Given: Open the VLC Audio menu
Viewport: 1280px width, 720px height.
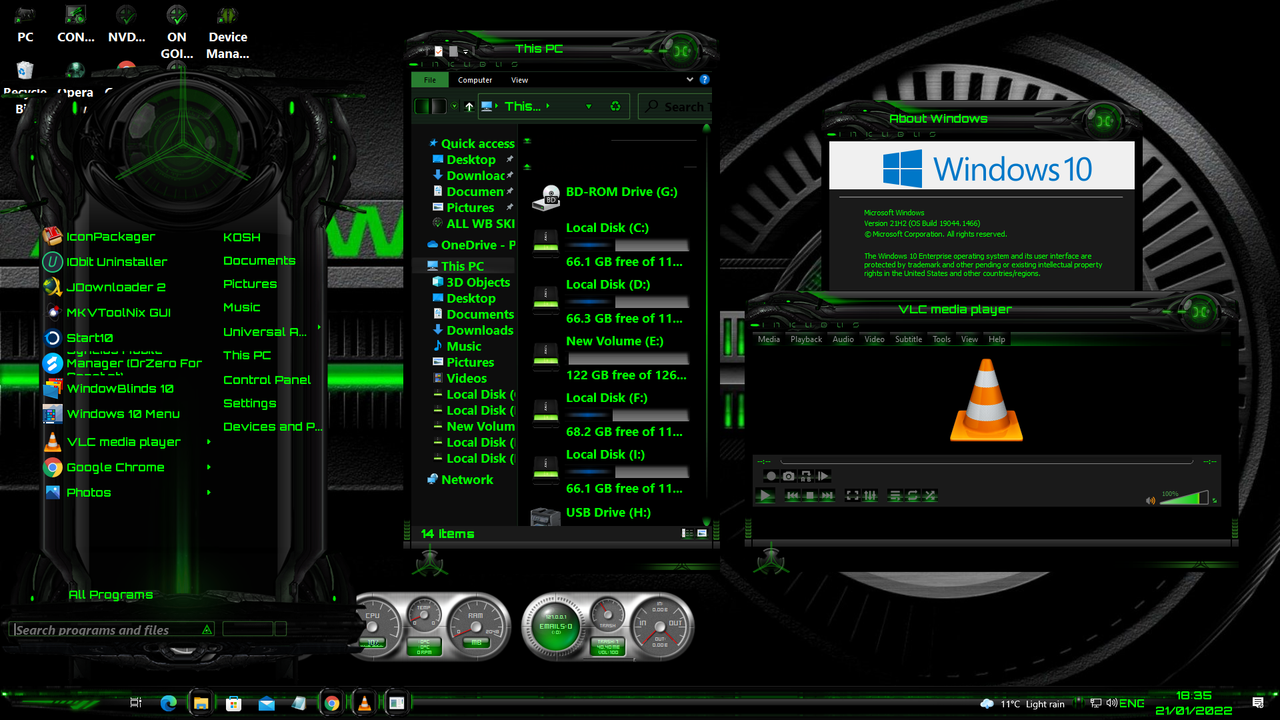Looking at the screenshot, I should (x=843, y=339).
